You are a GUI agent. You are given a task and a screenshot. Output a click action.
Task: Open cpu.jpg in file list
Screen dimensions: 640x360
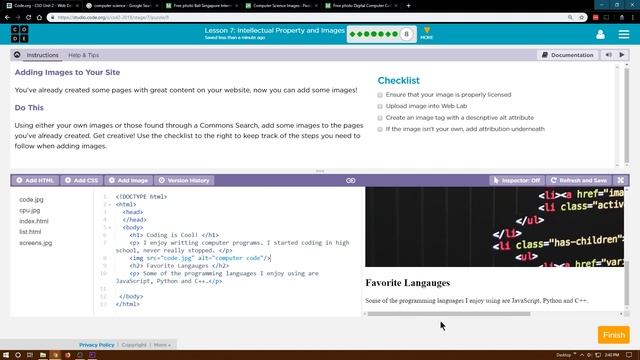click(x=30, y=211)
